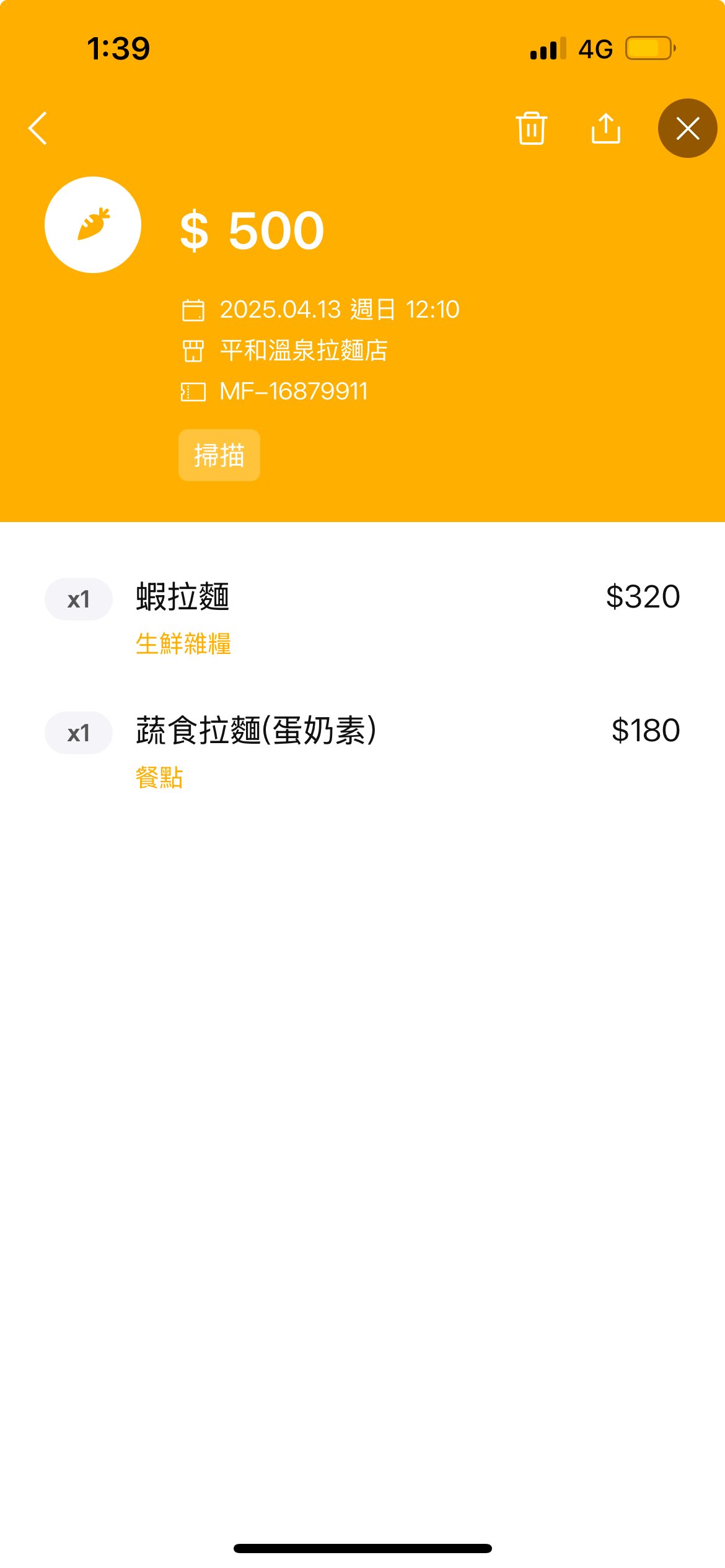725x1568 pixels.
Task: Tap the x1 quantity badge for 蝦拉麵
Action: tap(79, 599)
